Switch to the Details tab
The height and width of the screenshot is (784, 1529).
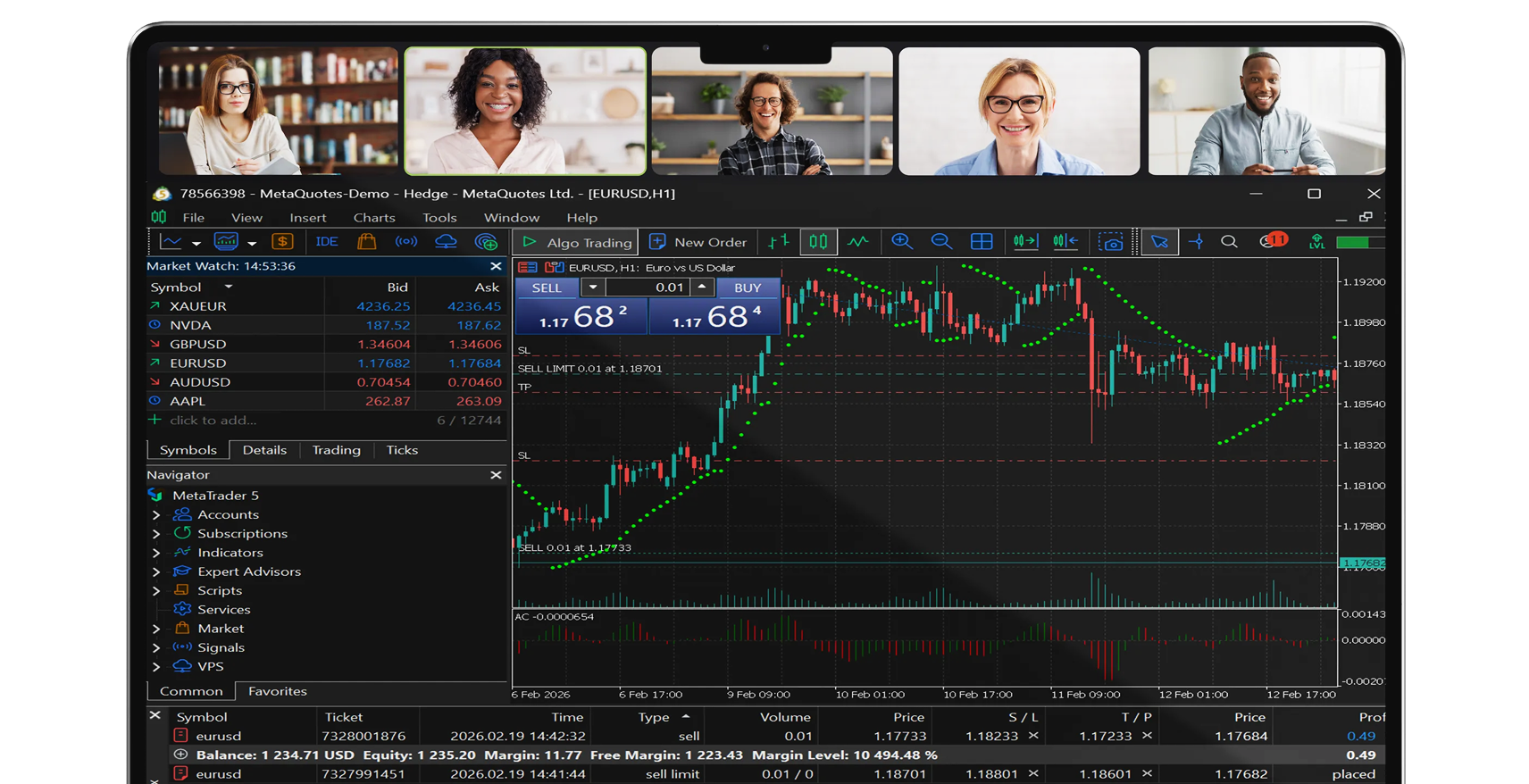[x=264, y=450]
